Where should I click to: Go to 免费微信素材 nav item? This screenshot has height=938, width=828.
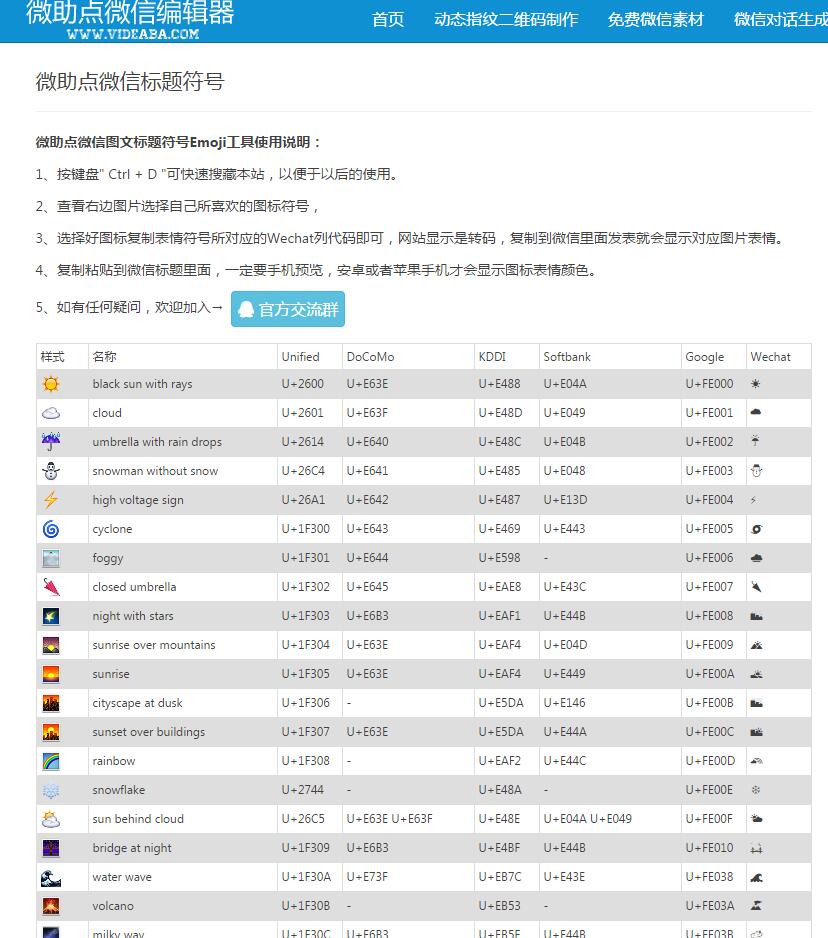pyautogui.click(x=656, y=20)
